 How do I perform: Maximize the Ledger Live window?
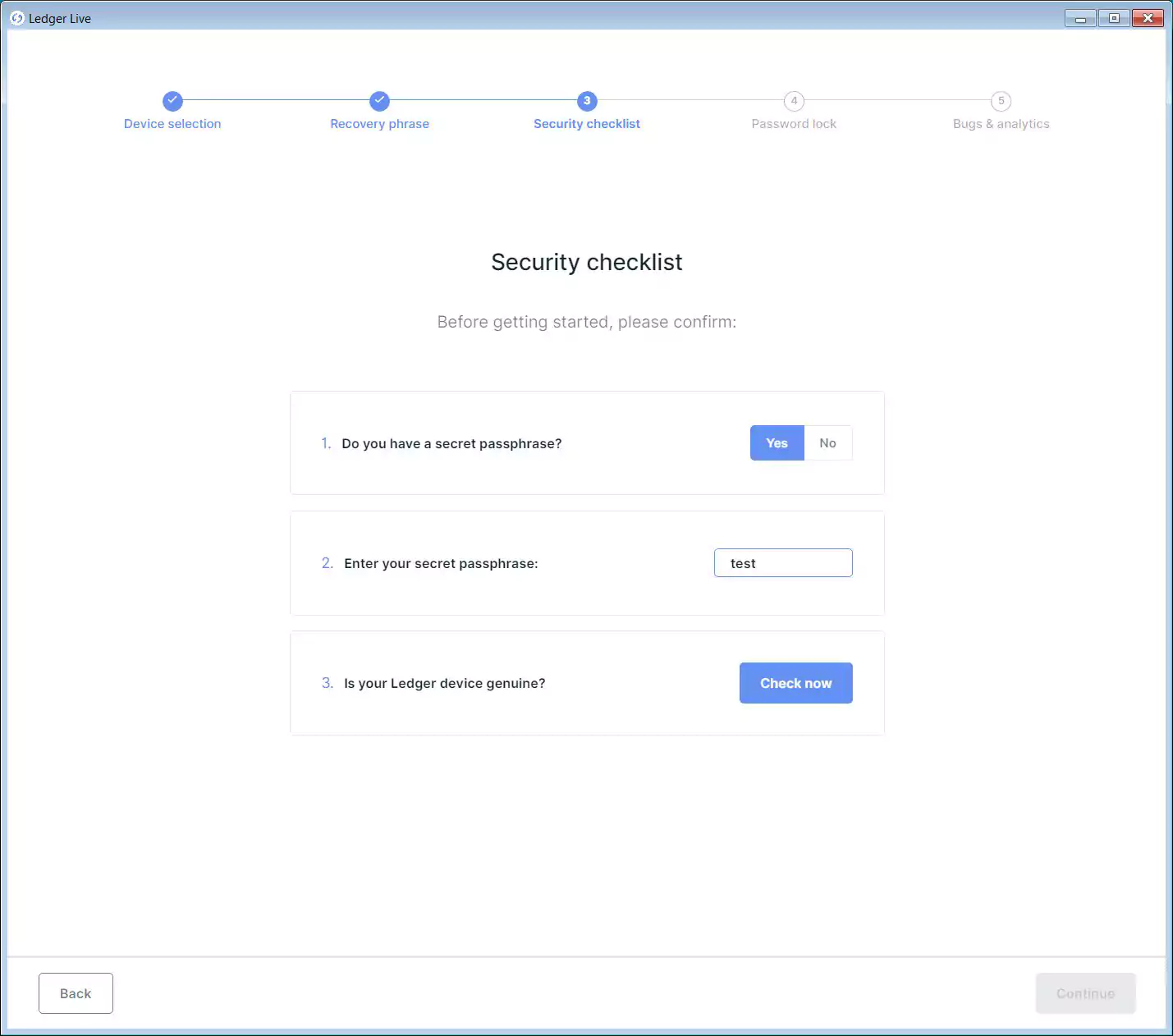click(1114, 18)
